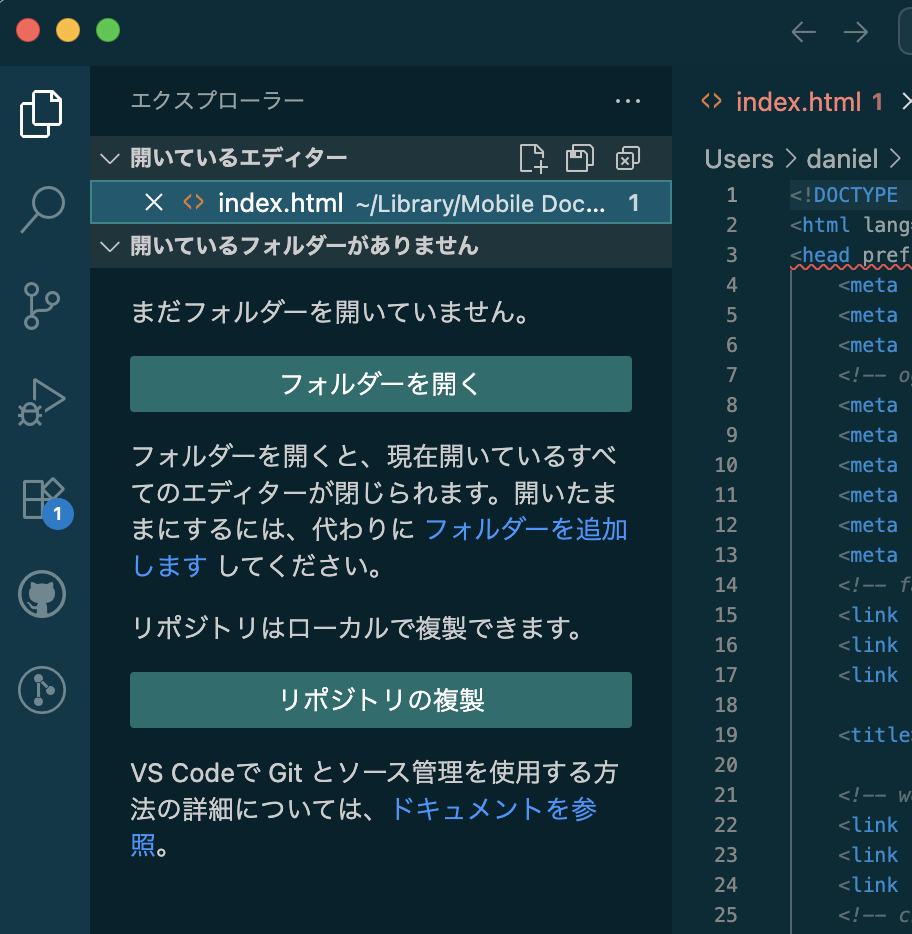Click the new untitled file icon

[533, 158]
